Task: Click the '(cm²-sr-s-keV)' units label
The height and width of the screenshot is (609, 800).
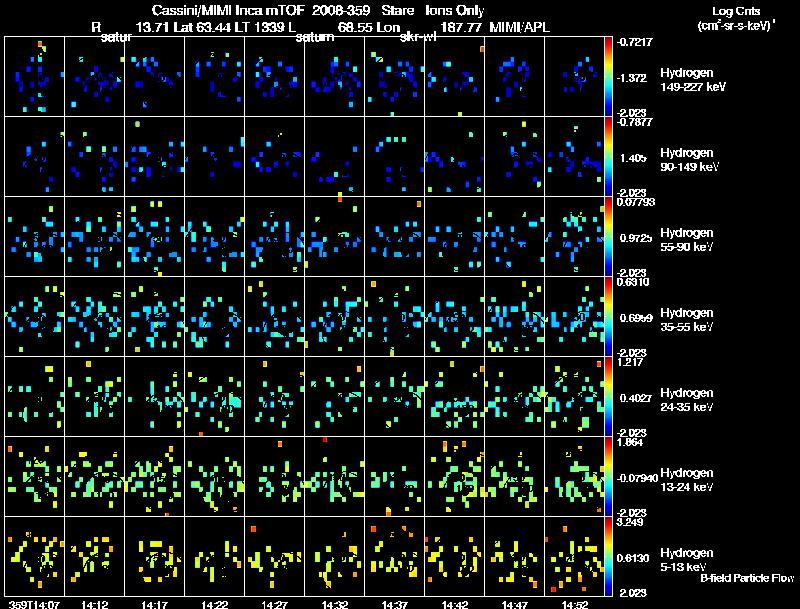Action: point(736,26)
